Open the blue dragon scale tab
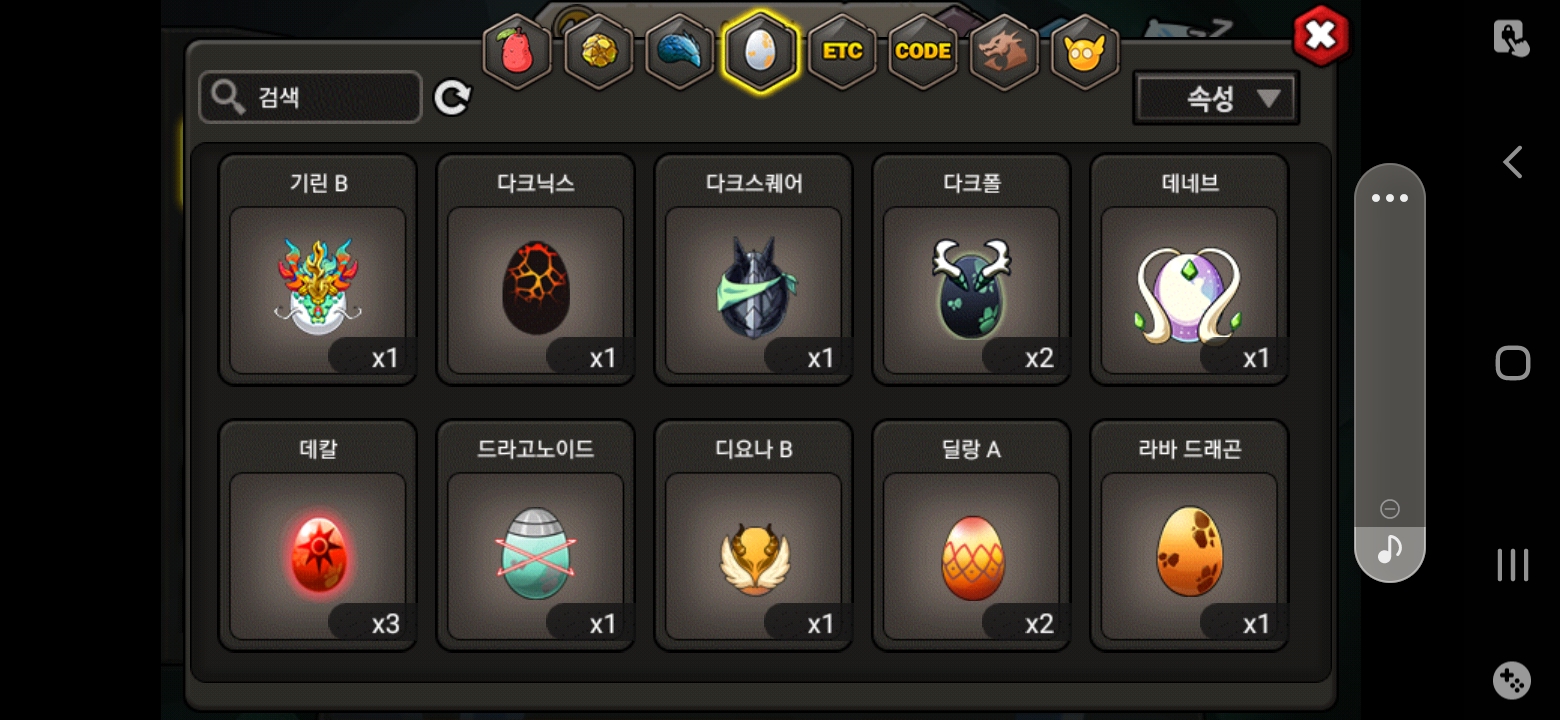Screen dimensions: 1560x720 [680, 52]
